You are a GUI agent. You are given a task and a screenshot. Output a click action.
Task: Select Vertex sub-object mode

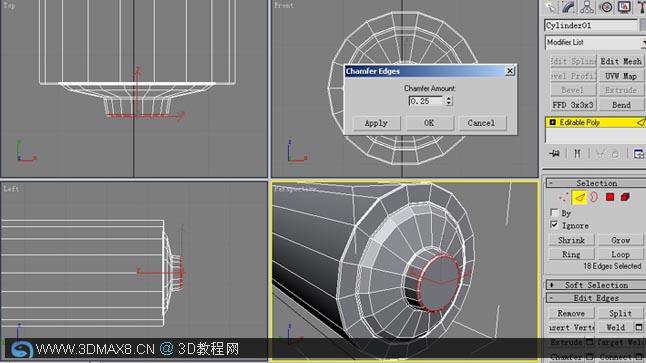(564, 197)
